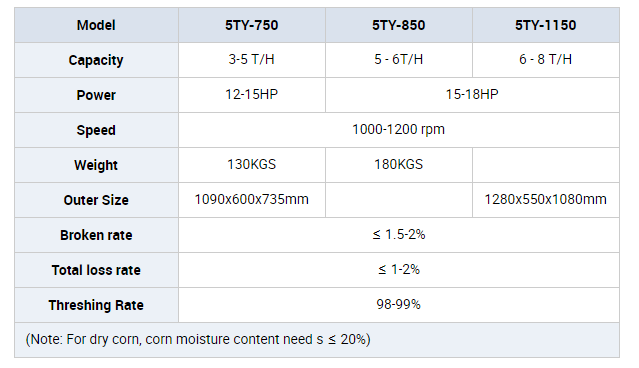Select the Power row label
Viewport: 639px width, 368px height.
tap(96, 95)
